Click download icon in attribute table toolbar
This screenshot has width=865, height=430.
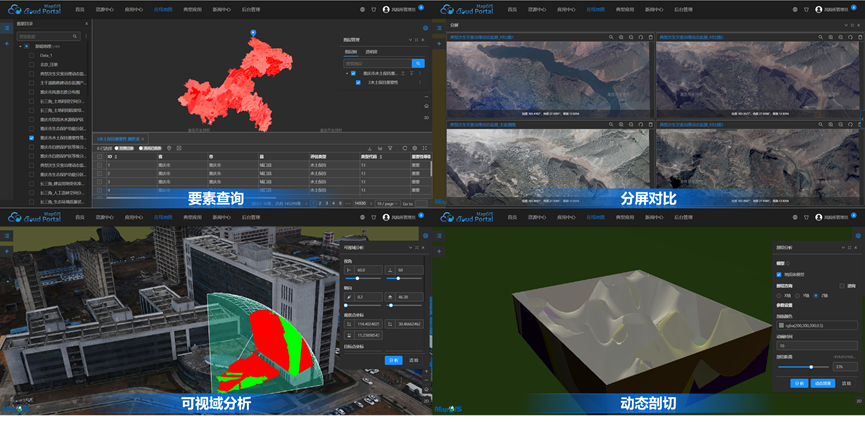click(369, 148)
